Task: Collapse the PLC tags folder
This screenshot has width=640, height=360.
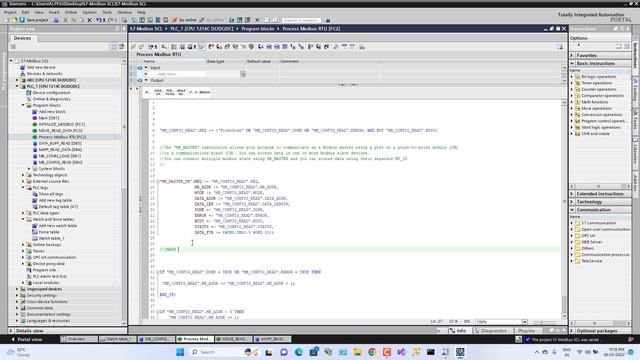Action: 23,188
